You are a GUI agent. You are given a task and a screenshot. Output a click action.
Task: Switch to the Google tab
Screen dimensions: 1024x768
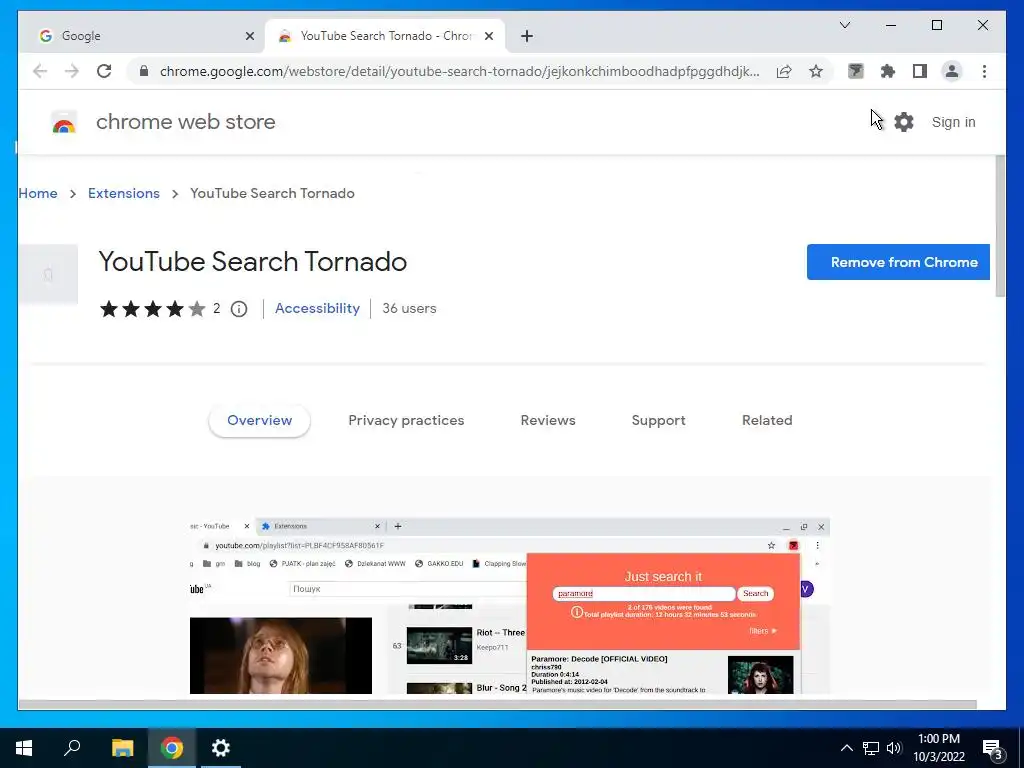coord(141,36)
